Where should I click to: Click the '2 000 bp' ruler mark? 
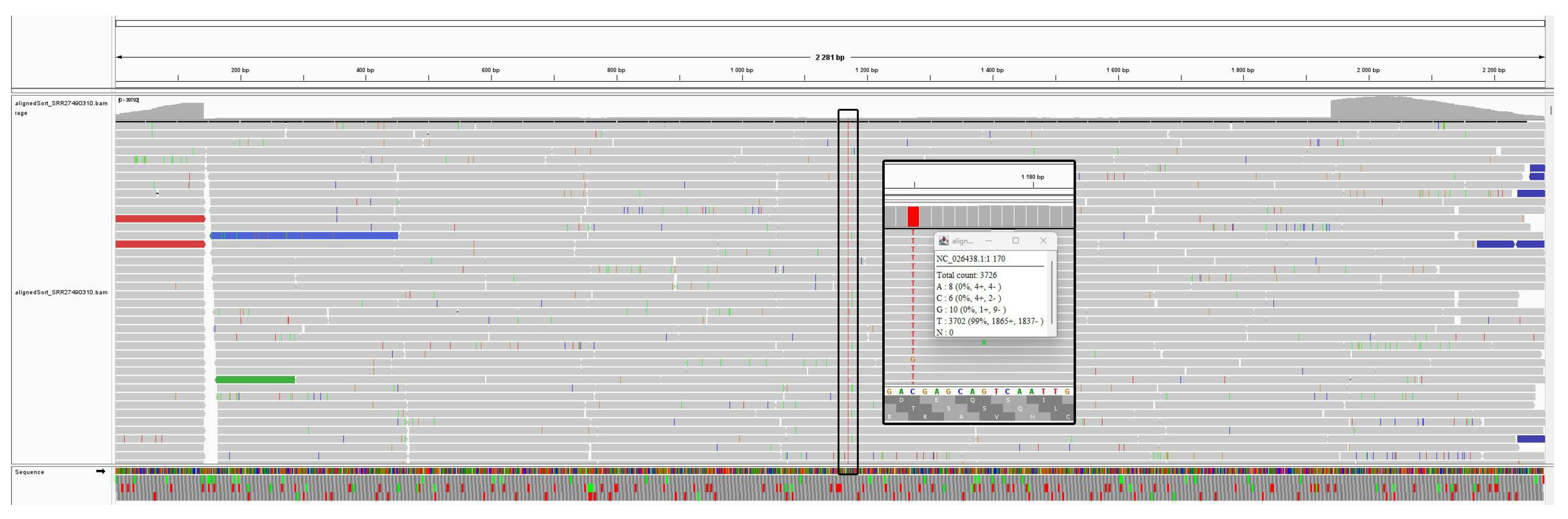point(1368,71)
